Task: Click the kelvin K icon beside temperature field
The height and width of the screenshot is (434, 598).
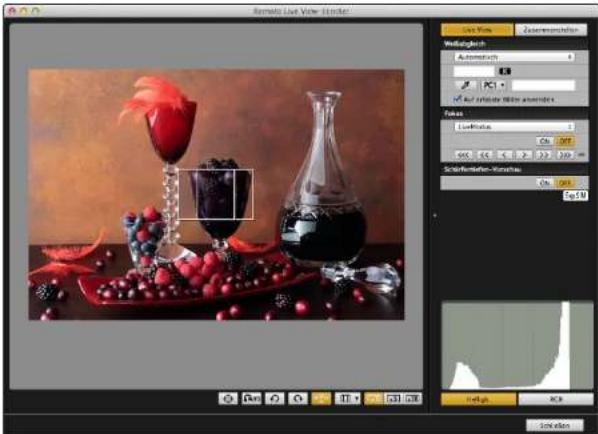Action: (x=505, y=71)
